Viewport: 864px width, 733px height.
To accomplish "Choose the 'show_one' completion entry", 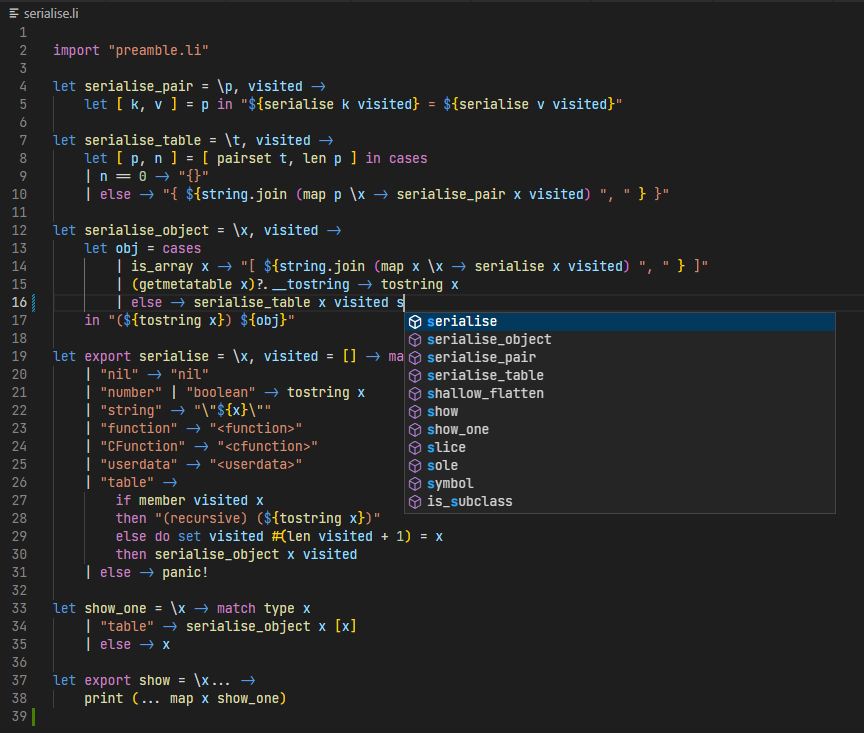I will pyautogui.click(x=620, y=430).
